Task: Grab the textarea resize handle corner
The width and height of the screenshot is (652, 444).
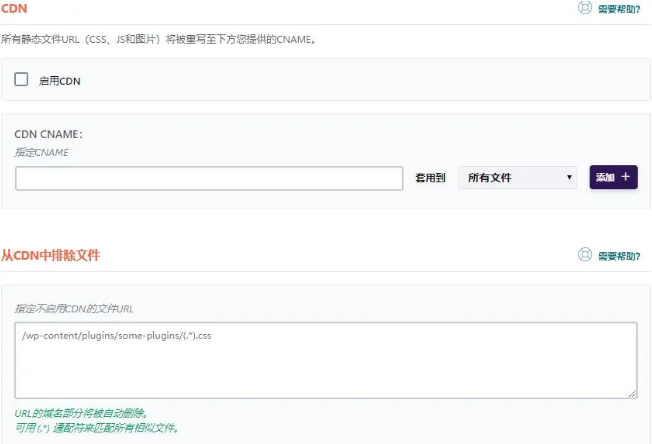Action: click(632, 393)
